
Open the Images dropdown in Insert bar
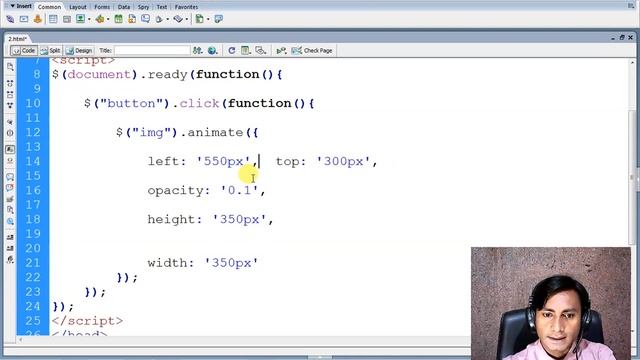point(83,19)
